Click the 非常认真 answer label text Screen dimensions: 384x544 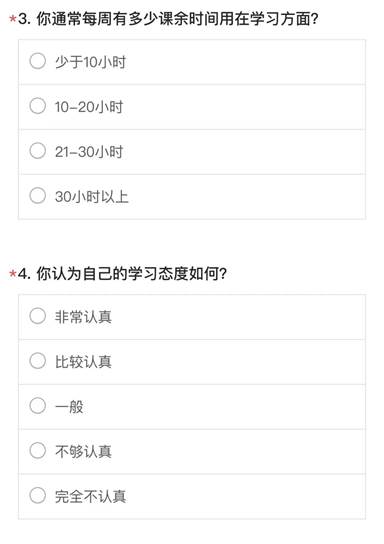[83, 317]
